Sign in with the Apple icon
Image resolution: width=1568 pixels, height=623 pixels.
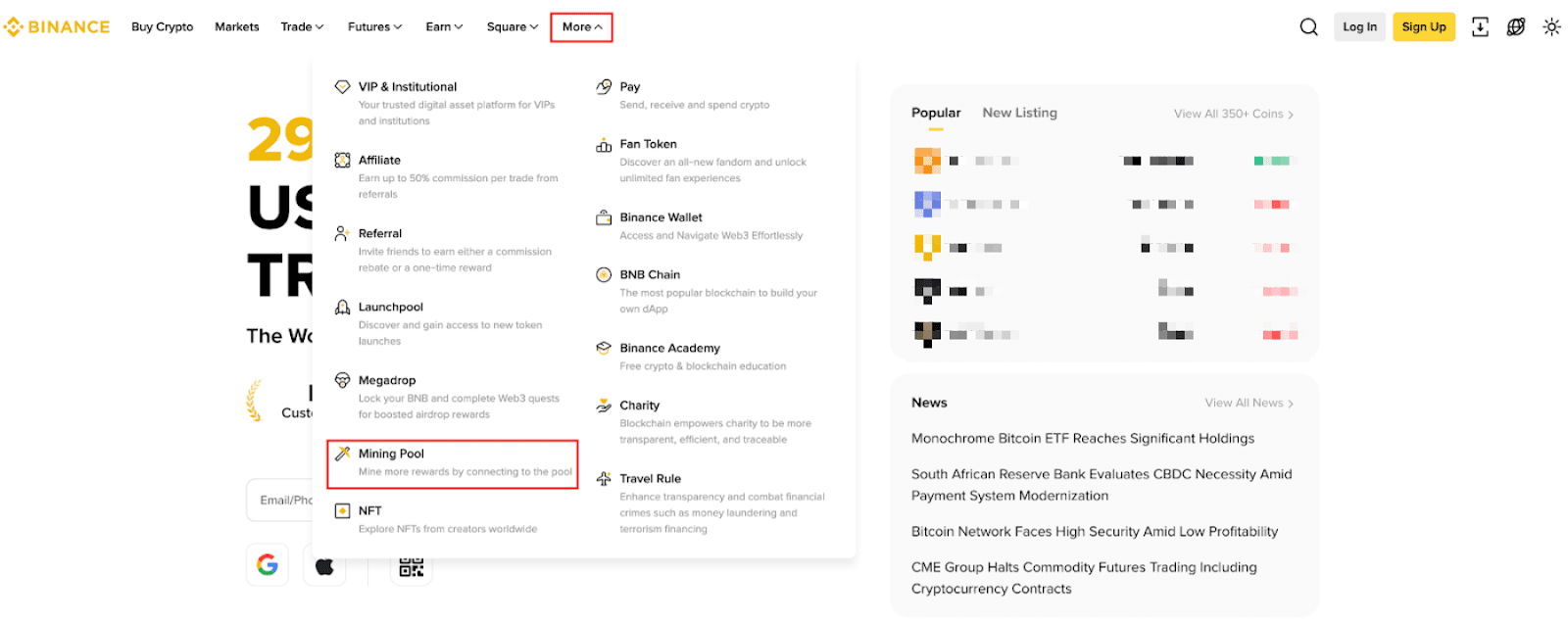[324, 565]
